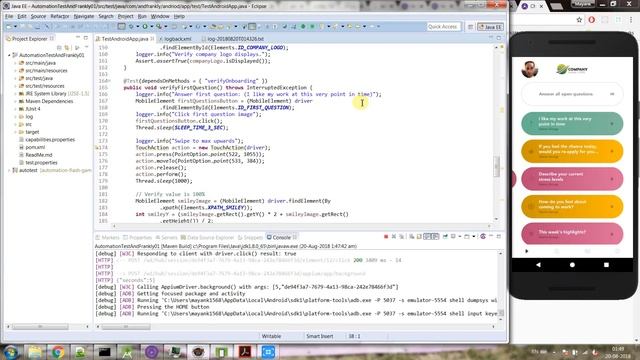Tap Android back button in emulator
640x360 pixels.
538,265
